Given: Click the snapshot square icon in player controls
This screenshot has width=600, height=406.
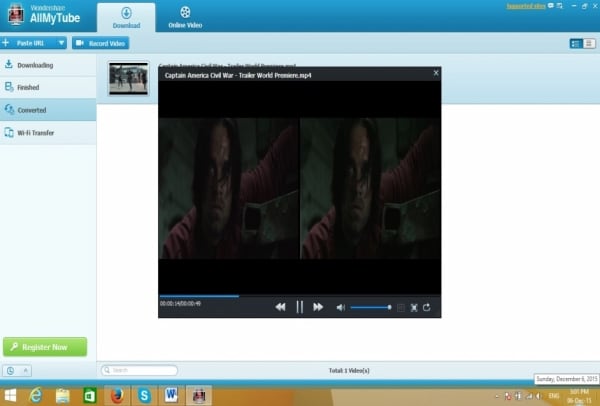Looking at the screenshot, I should tap(401, 308).
